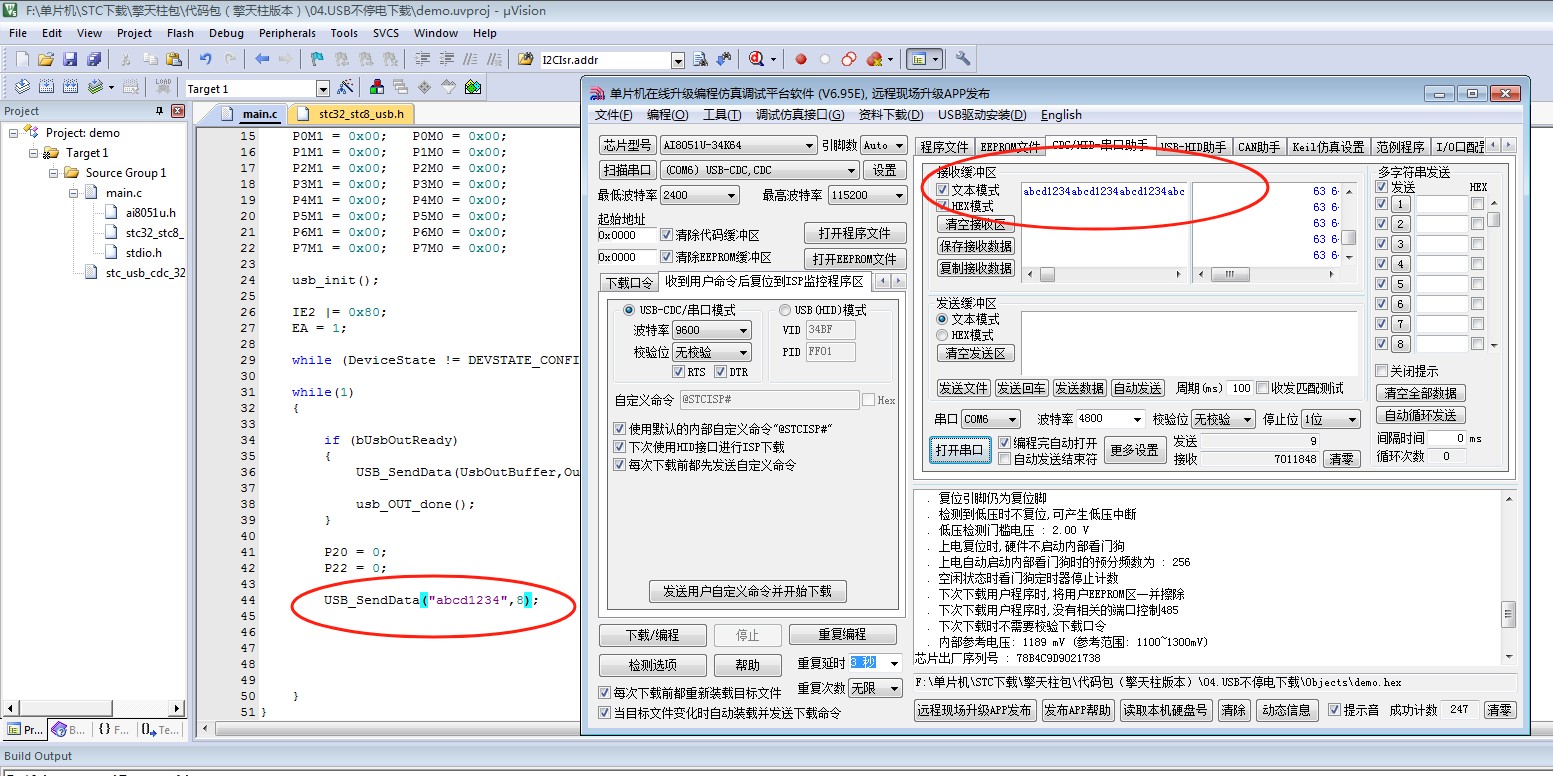Viewport: 1553px width, 776px height.
Task: Toggle 下次使用HID接口进行ISP下载 checkbox
Action: tap(620, 447)
